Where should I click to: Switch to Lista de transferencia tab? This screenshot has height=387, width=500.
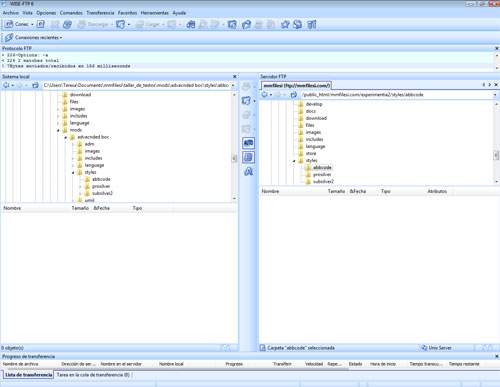point(29,375)
